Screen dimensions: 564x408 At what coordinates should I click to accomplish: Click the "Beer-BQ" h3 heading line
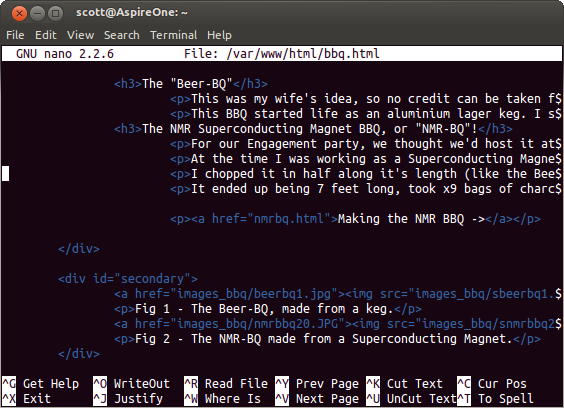[191, 84]
